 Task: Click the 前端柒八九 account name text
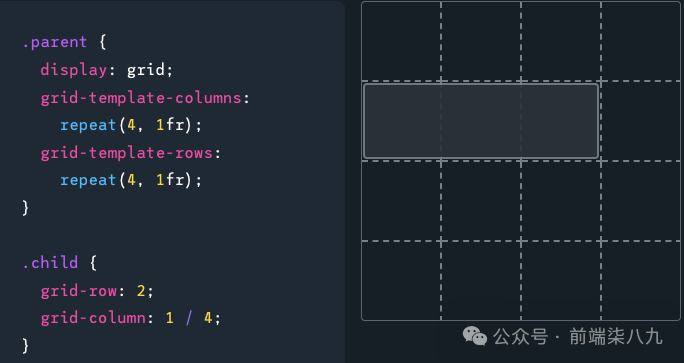[x=616, y=336]
